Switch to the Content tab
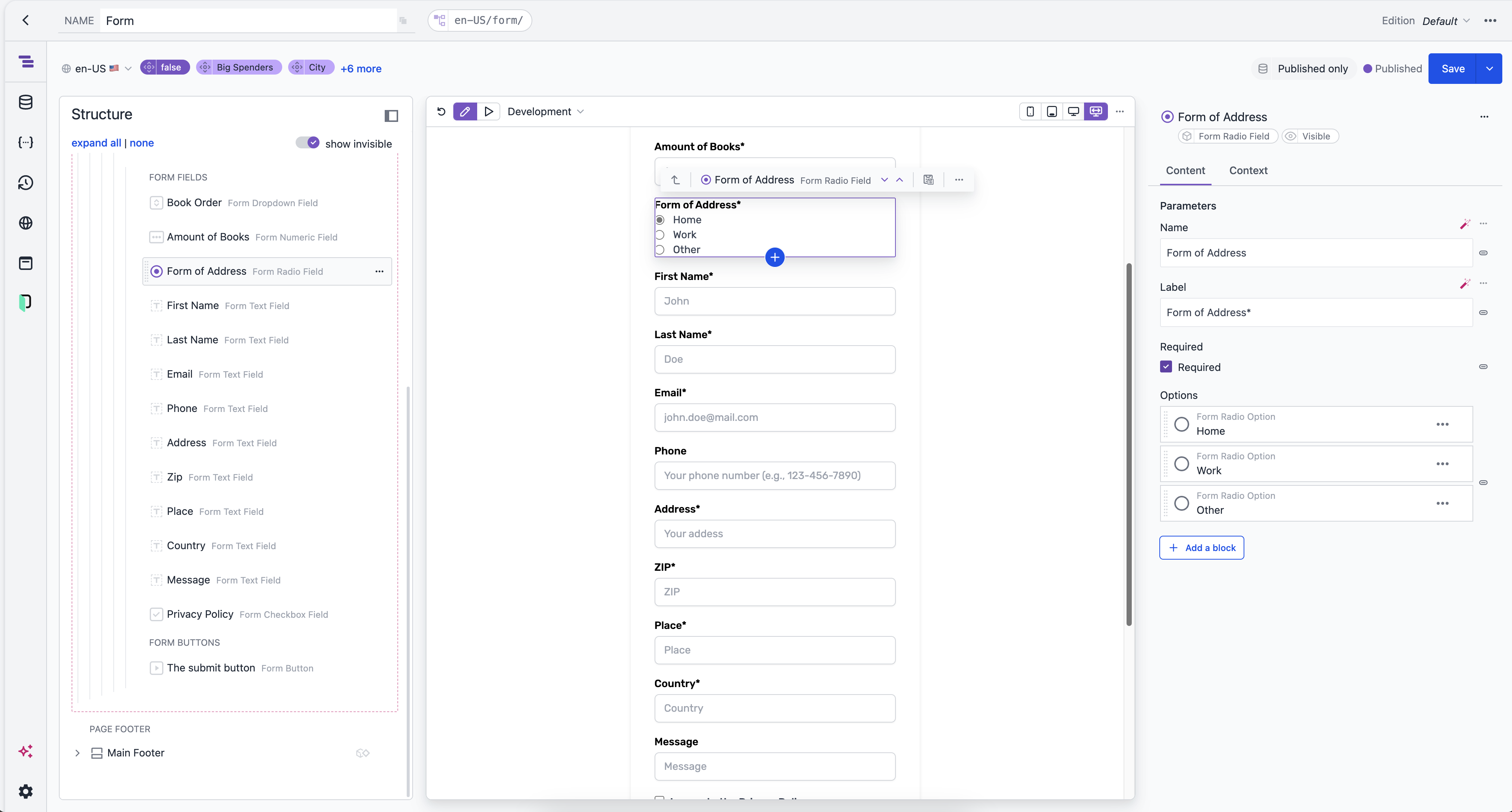This screenshot has width=1512, height=812. [1185, 170]
